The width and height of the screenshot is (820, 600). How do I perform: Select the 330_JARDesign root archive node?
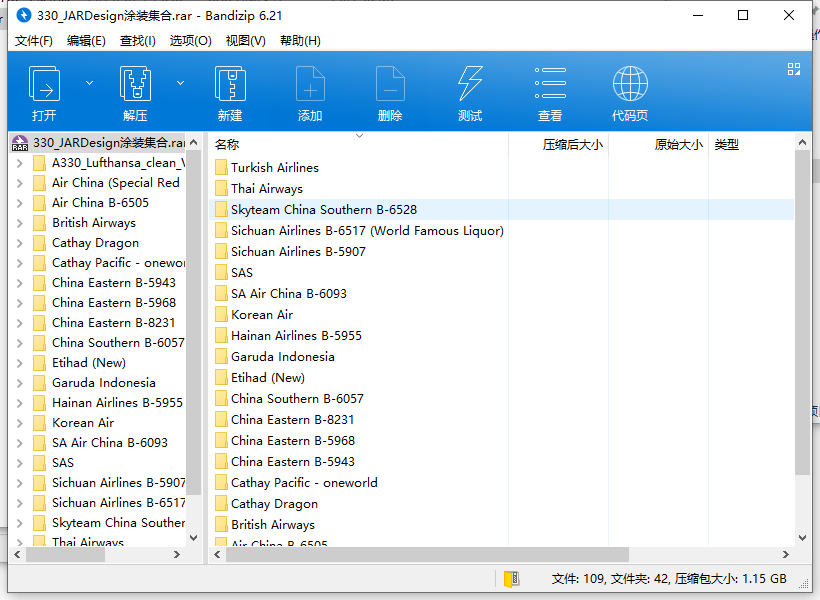click(109, 143)
